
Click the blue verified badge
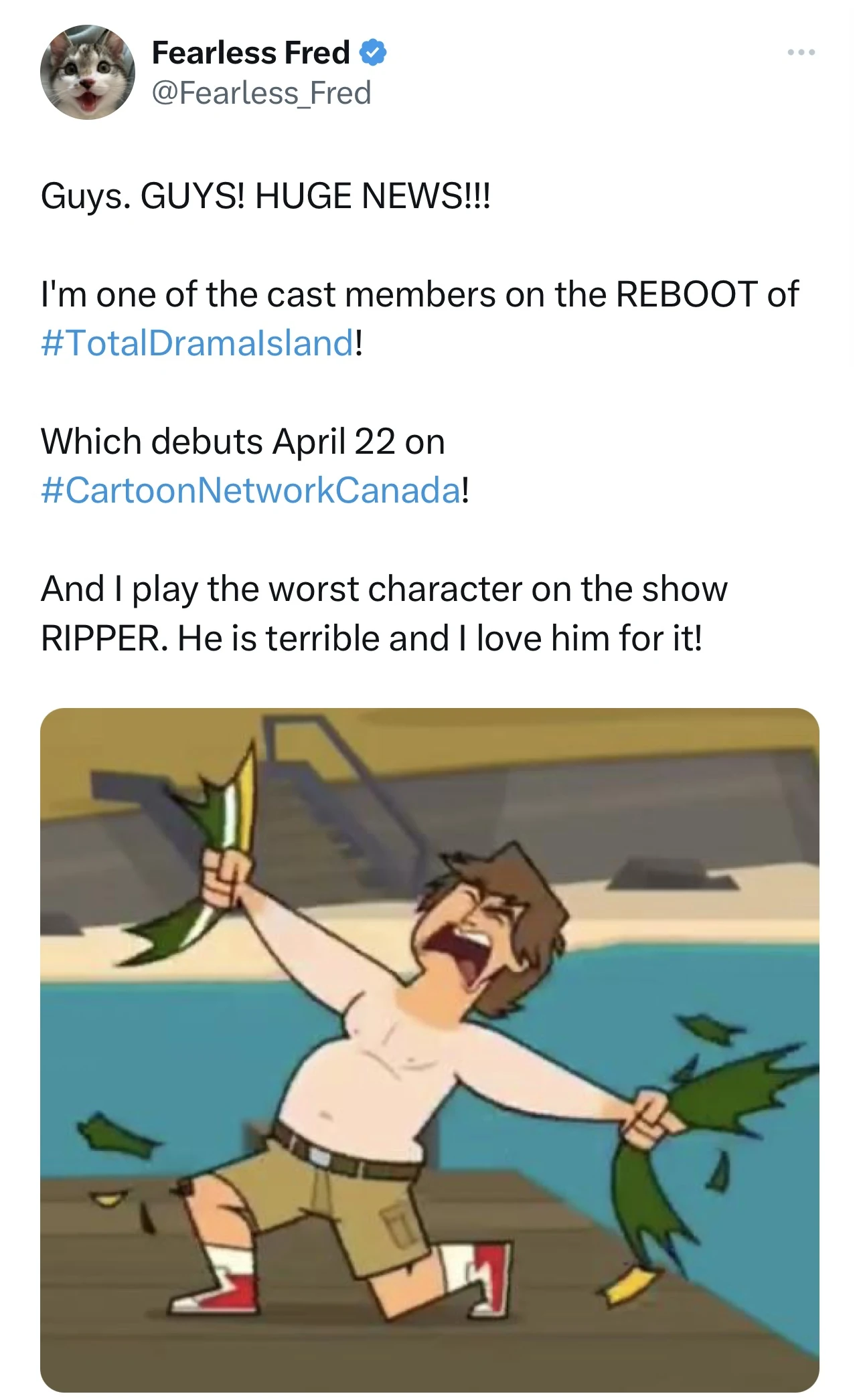(373, 53)
